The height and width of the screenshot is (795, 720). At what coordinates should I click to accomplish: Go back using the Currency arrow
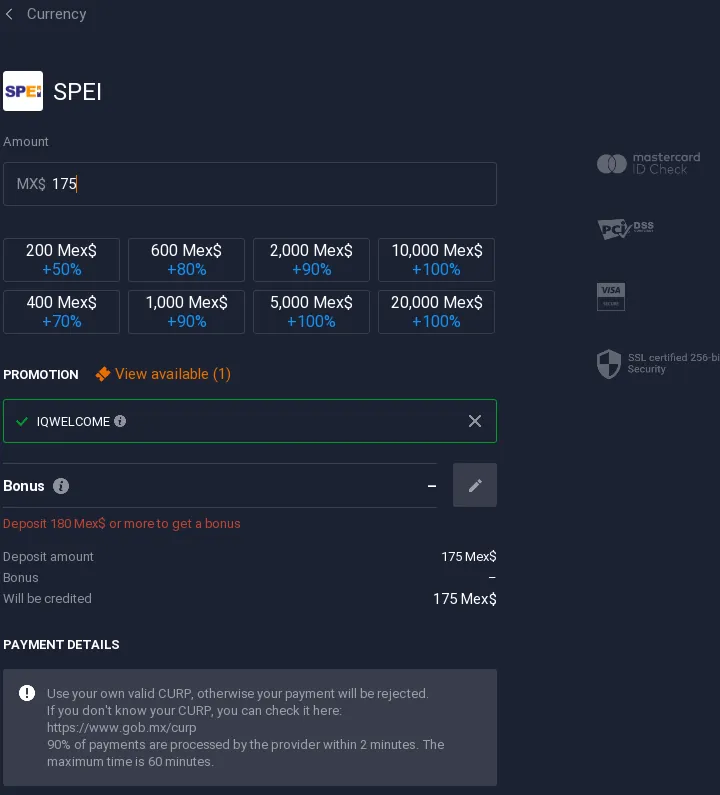[9, 14]
